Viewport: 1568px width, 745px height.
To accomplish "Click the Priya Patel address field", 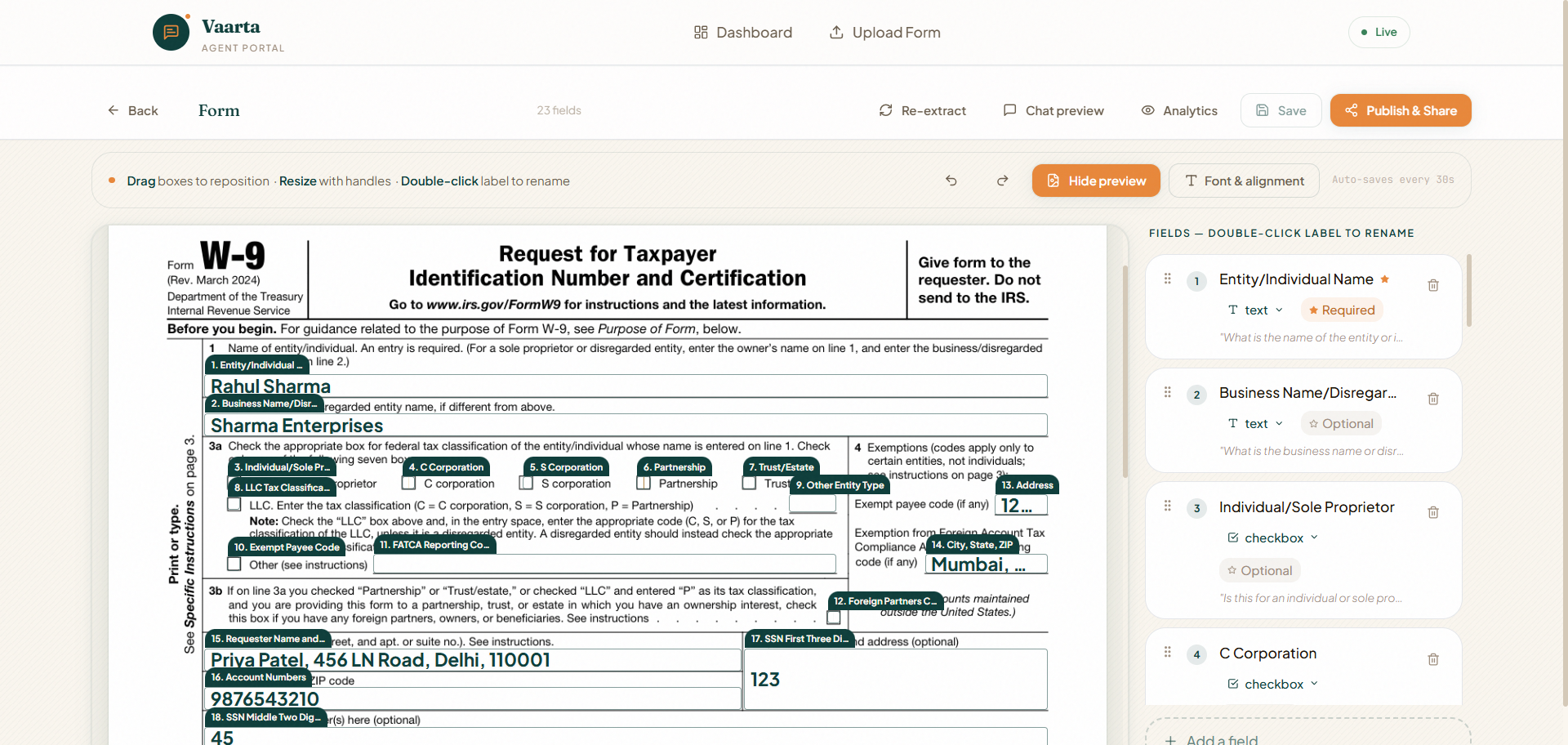I will tap(473, 660).
